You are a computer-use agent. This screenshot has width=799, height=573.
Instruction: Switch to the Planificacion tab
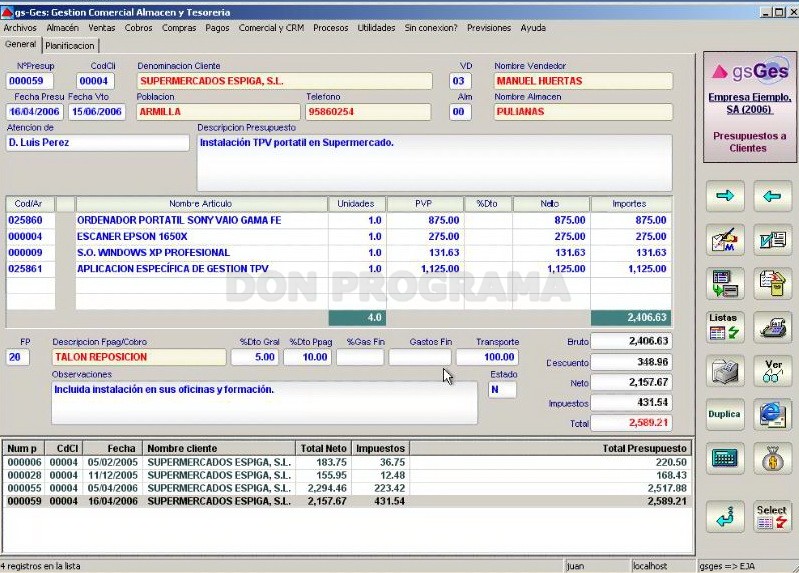70,46
